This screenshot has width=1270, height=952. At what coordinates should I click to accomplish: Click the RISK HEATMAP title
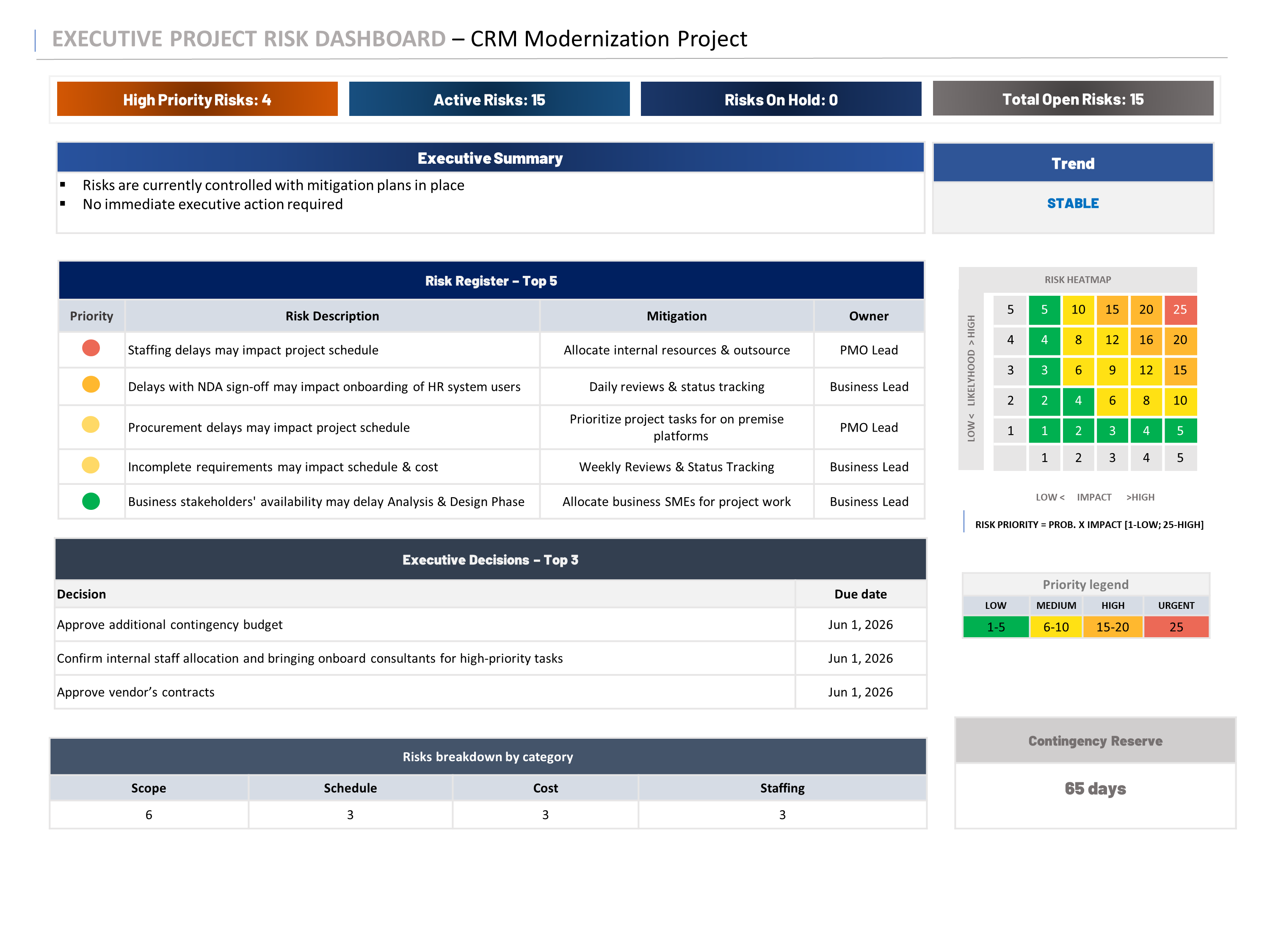(x=1078, y=279)
